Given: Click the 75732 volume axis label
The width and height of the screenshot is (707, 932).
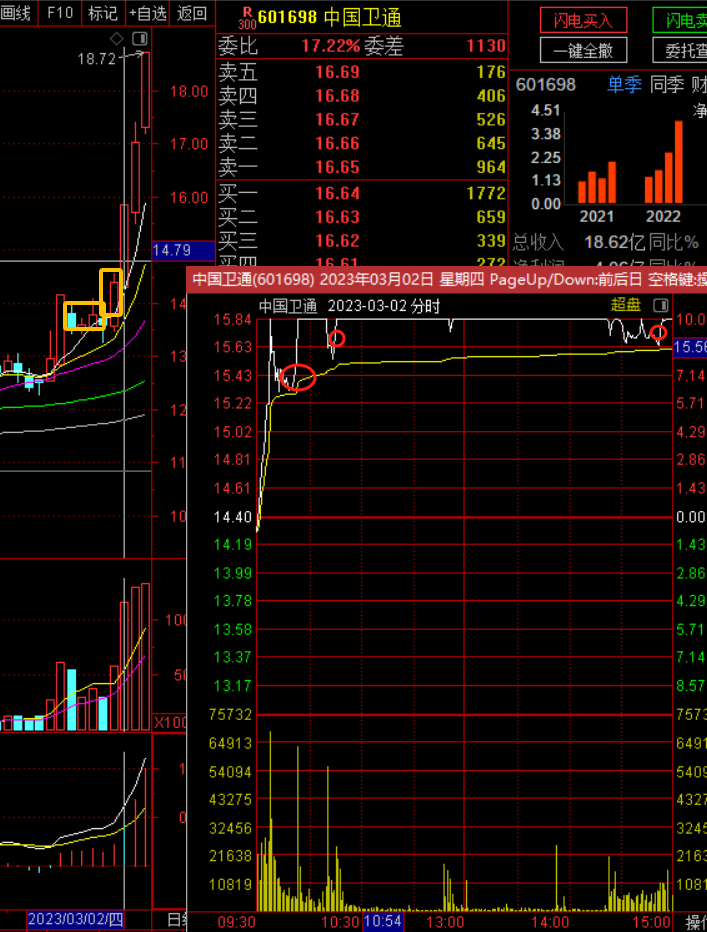Looking at the screenshot, I should (x=230, y=714).
